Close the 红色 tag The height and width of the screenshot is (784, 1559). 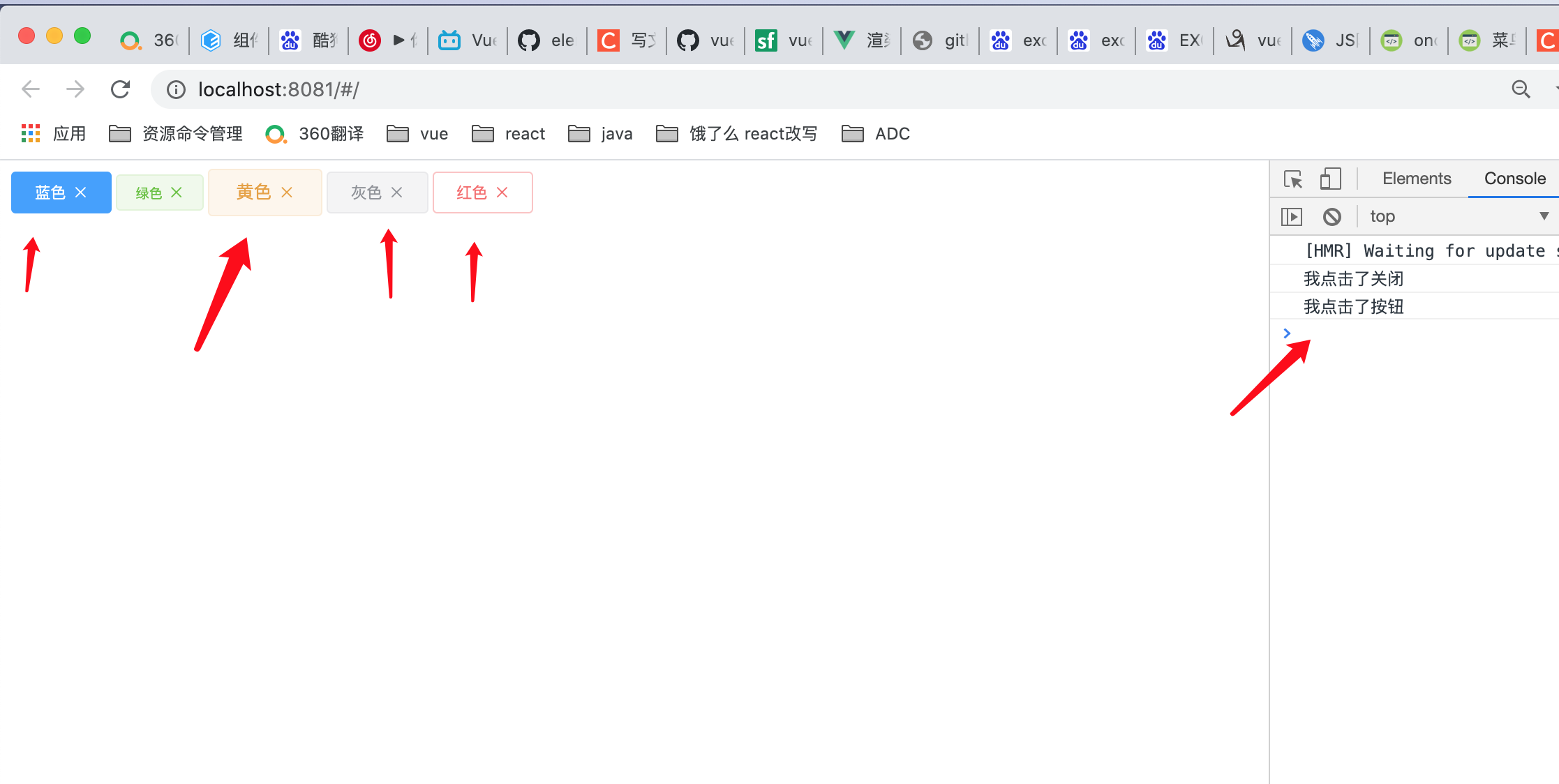502,193
